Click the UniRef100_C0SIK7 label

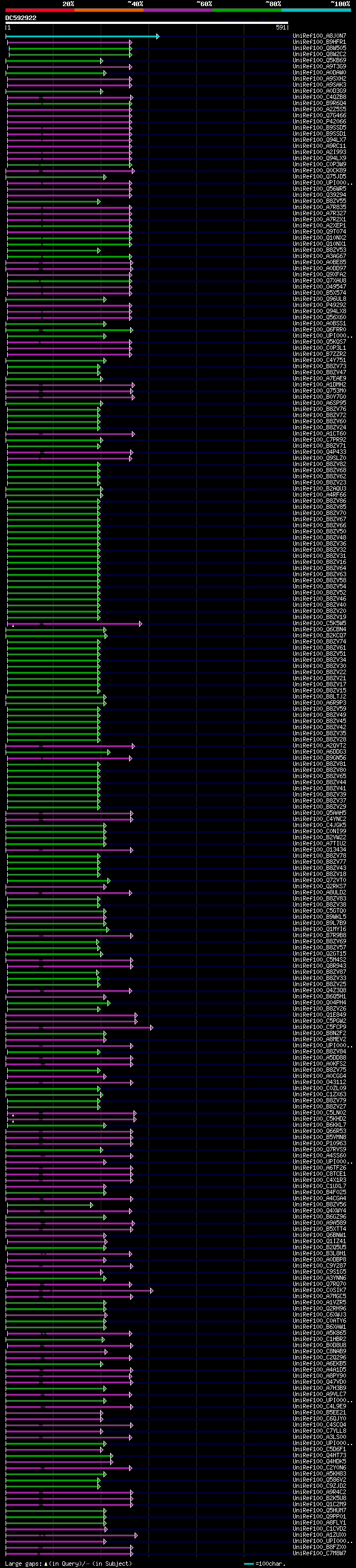(319, 1289)
